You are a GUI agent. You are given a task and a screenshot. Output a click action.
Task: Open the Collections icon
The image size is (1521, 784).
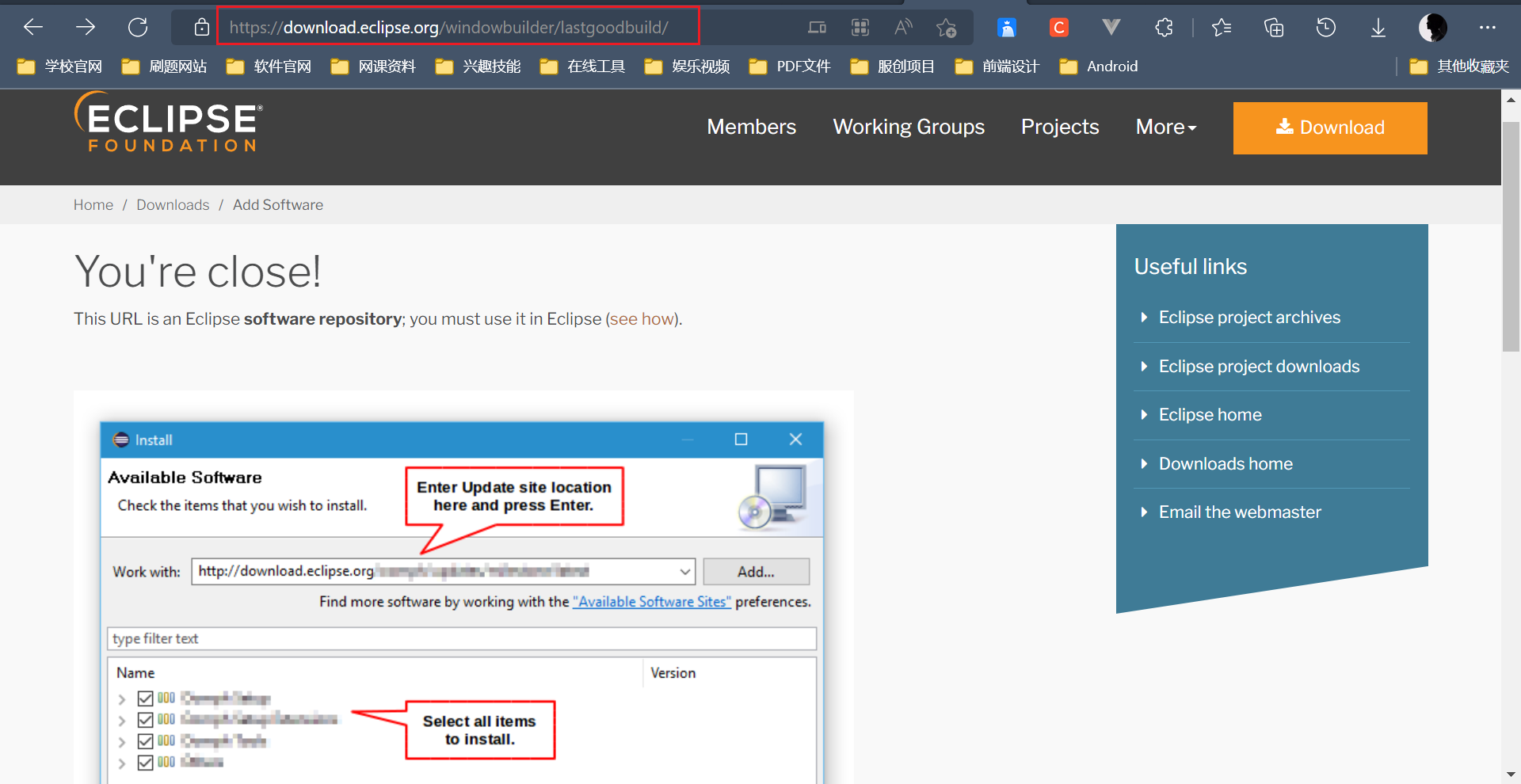click(1274, 28)
